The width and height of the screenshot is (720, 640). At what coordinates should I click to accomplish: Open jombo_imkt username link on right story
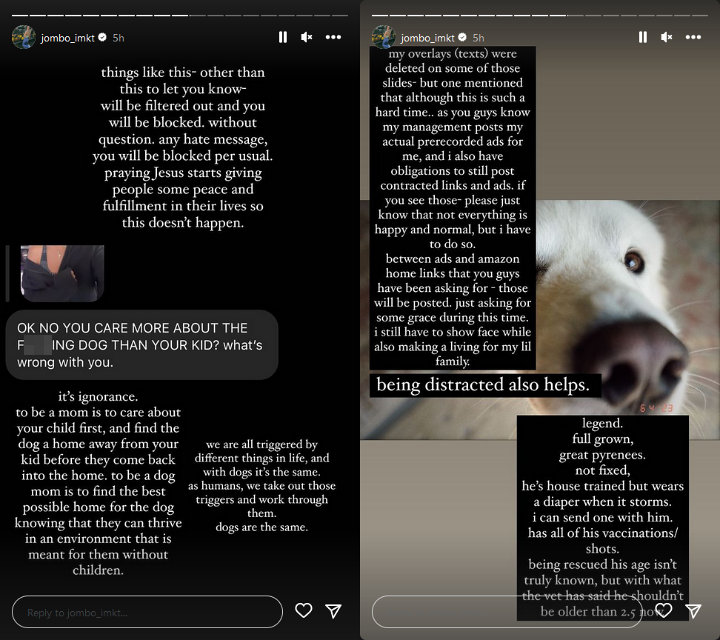428,38
